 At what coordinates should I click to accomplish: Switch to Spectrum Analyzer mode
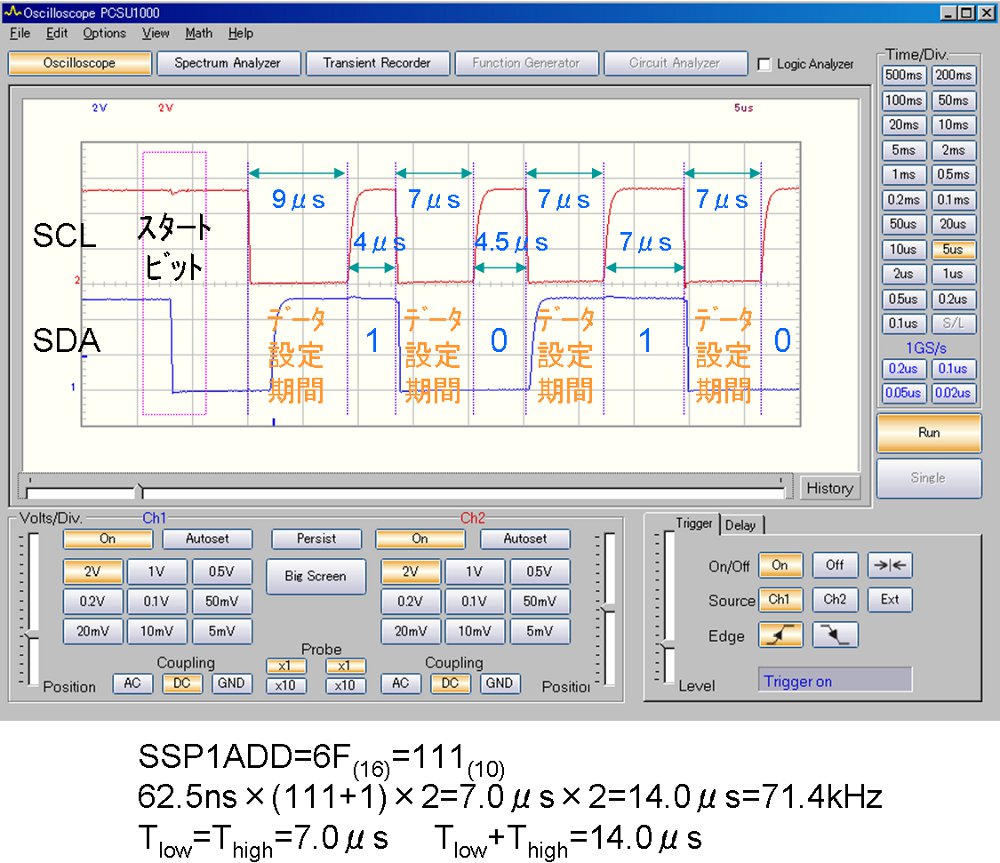(227, 63)
